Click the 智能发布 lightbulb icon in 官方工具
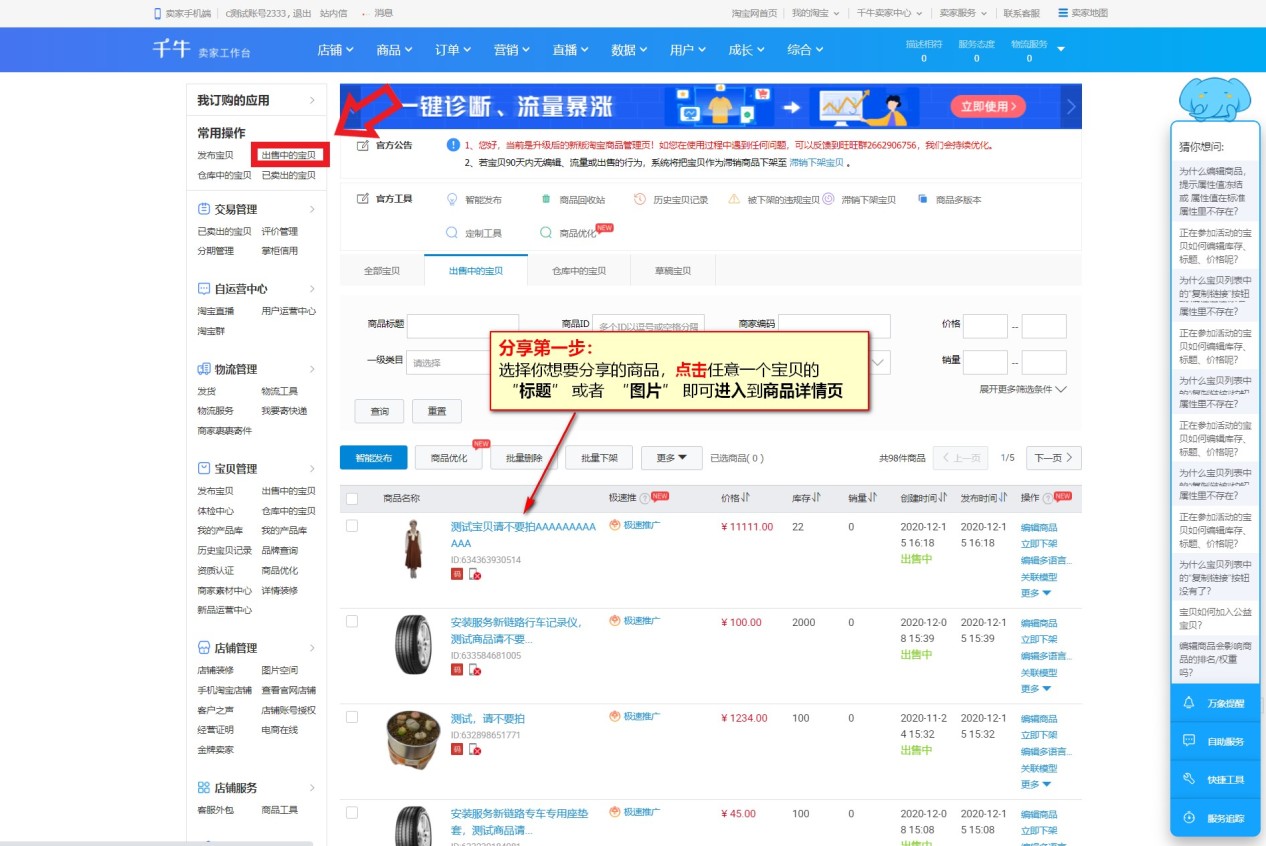 pos(451,199)
